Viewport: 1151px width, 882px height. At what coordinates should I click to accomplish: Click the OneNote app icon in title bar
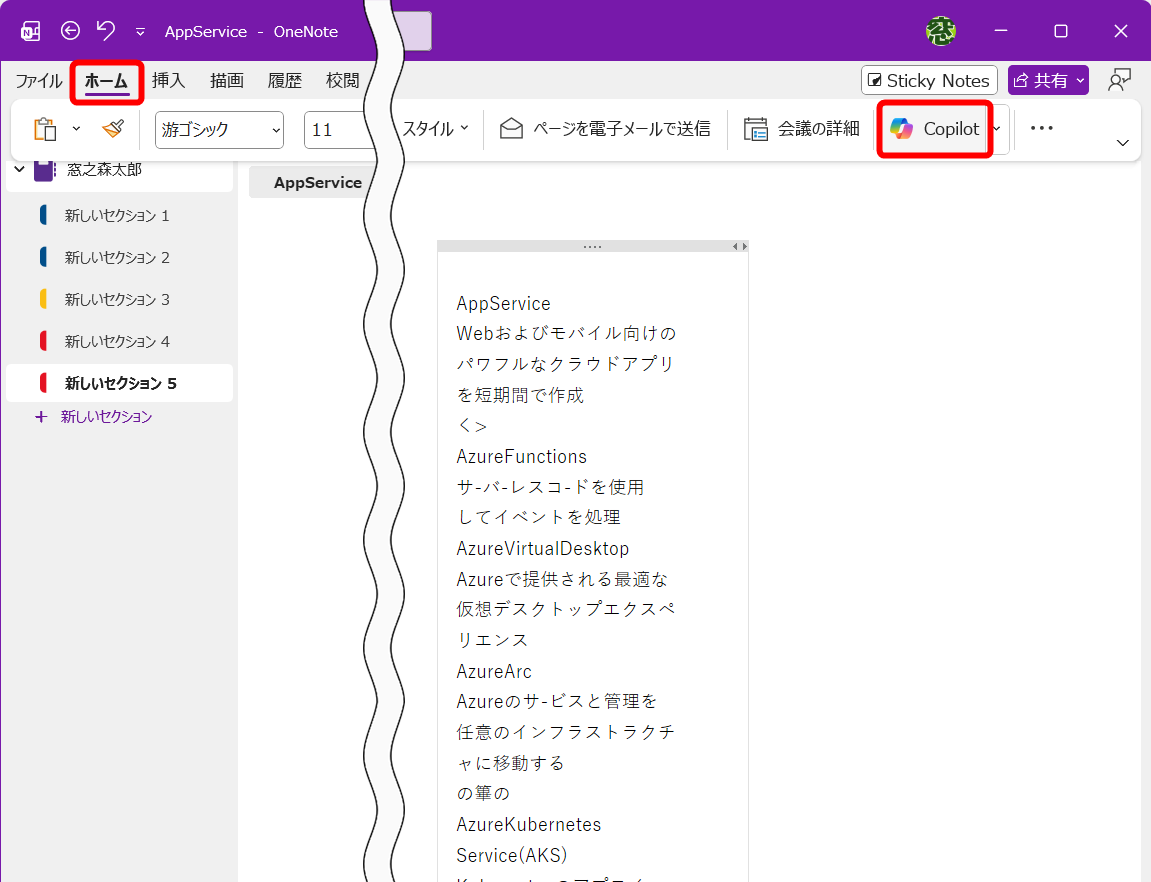pos(30,31)
